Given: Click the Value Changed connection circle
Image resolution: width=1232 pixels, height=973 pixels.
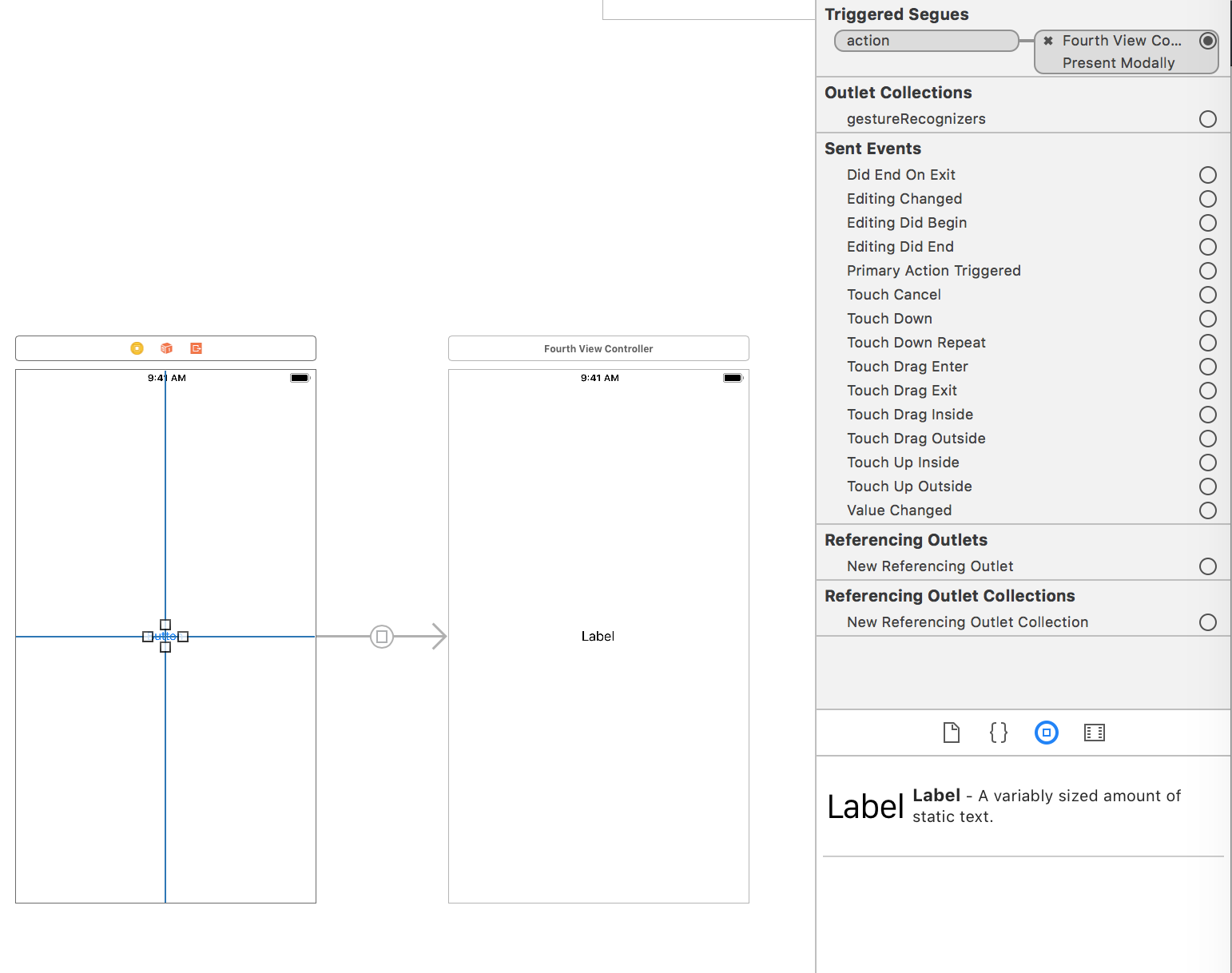Looking at the screenshot, I should pyautogui.click(x=1207, y=510).
